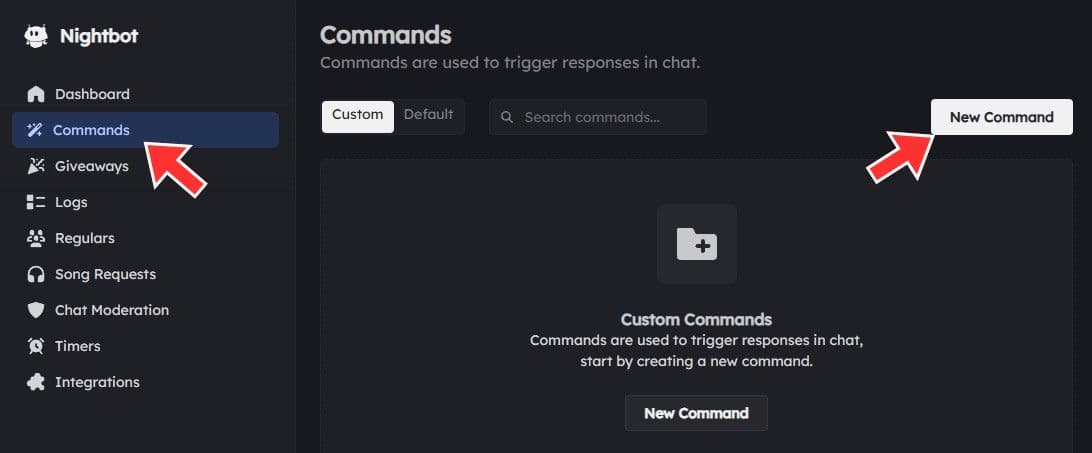Viewport: 1092px width, 453px height.
Task: Open the Giveaways menu item
Action: [x=91, y=166]
